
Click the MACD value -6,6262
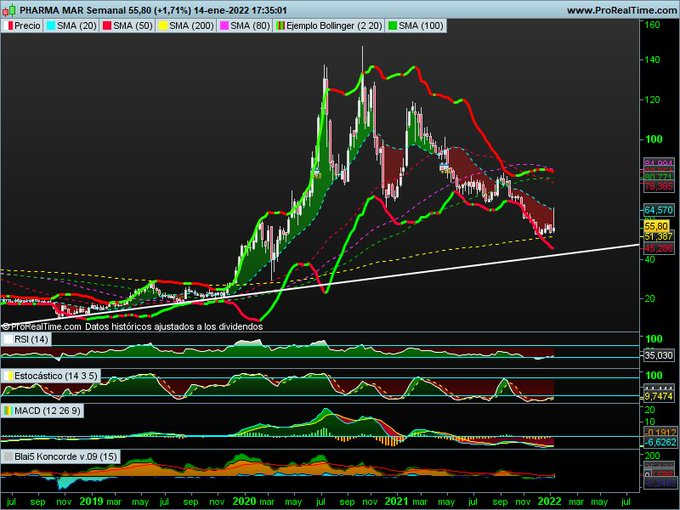tap(660, 442)
